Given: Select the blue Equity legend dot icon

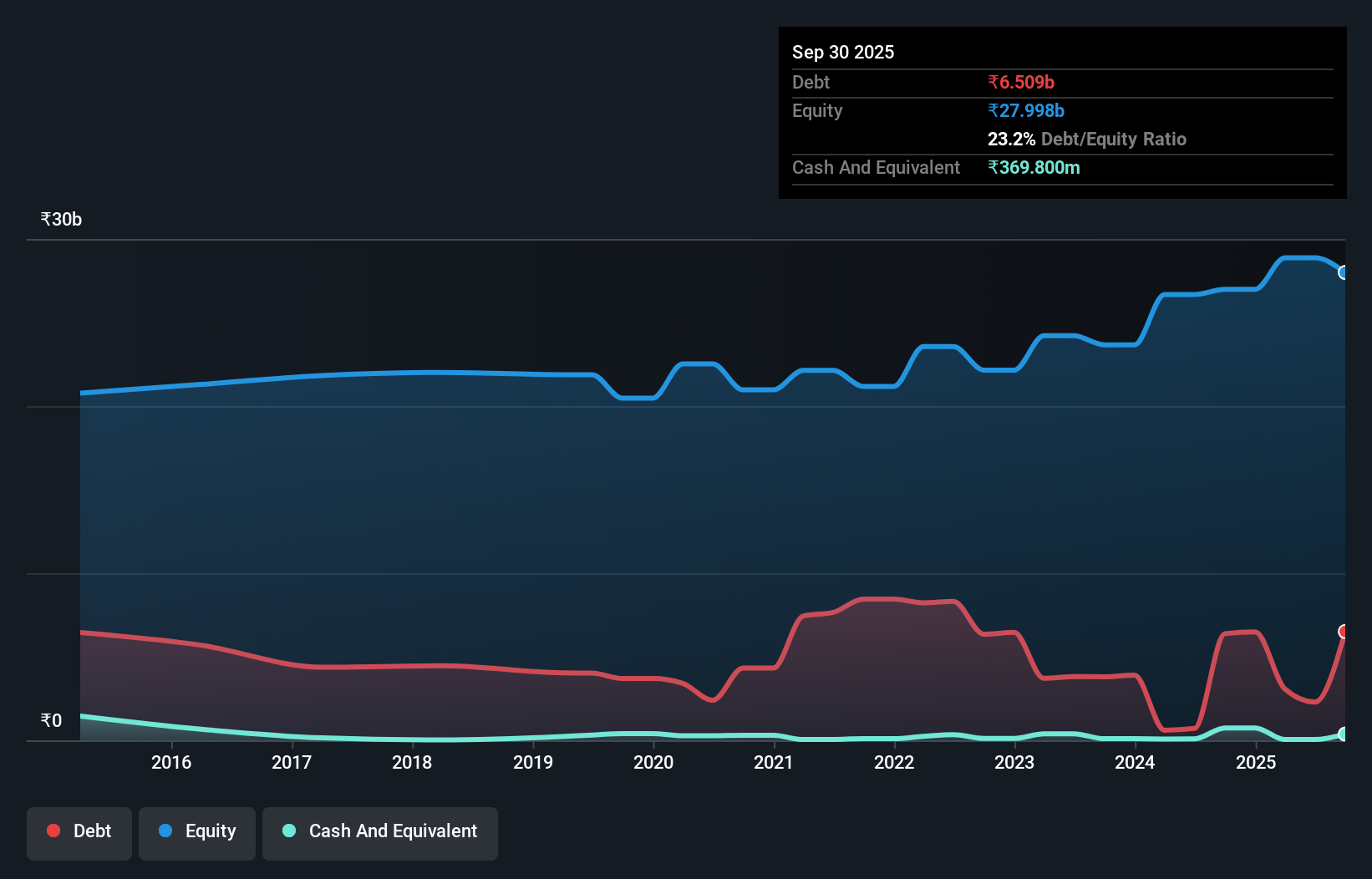Looking at the screenshot, I should pos(165,831).
